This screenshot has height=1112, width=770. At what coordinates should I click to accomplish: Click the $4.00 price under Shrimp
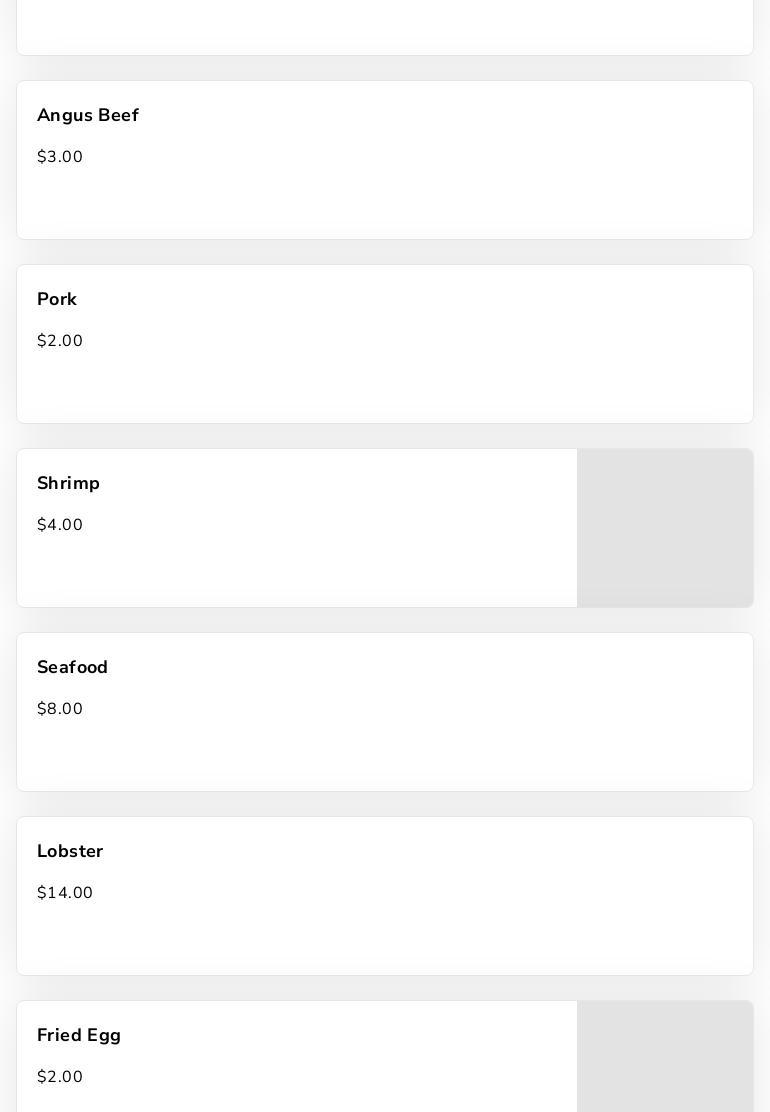click(x=60, y=525)
